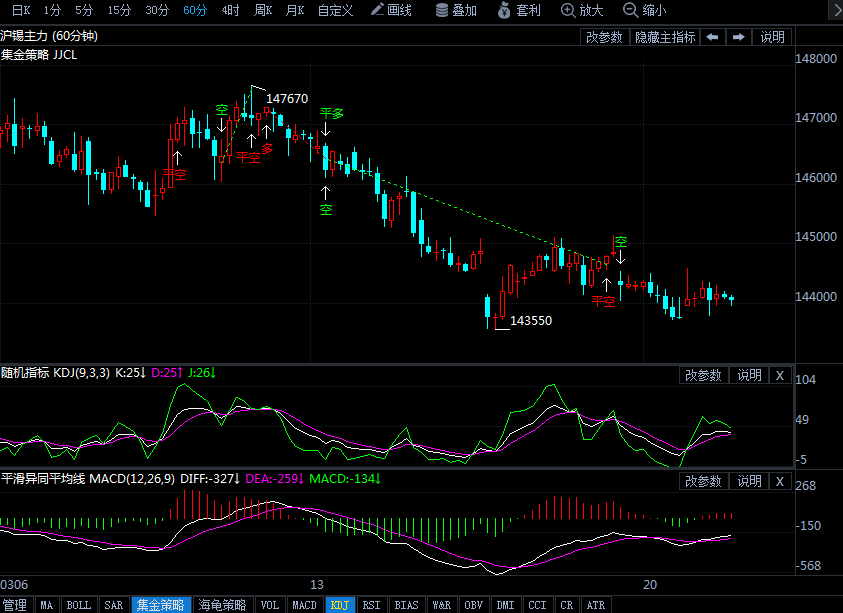This screenshot has width=843, height=613.
Task: Expand the toolbar overflow arrow at top right
Action: (835, 11)
